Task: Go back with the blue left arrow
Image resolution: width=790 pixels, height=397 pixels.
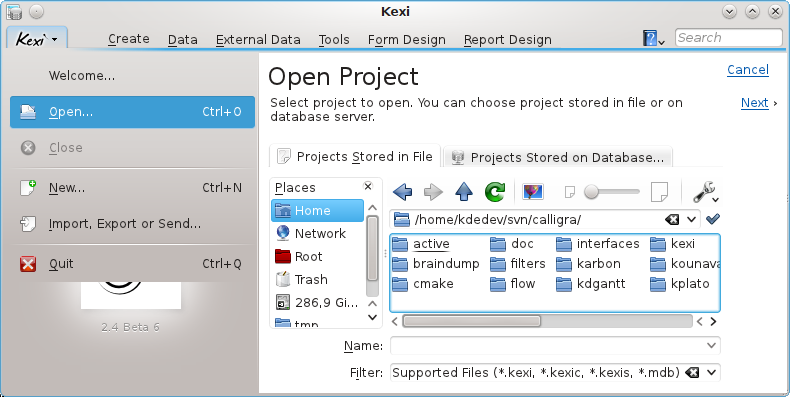Action: (x=403, y=192)
